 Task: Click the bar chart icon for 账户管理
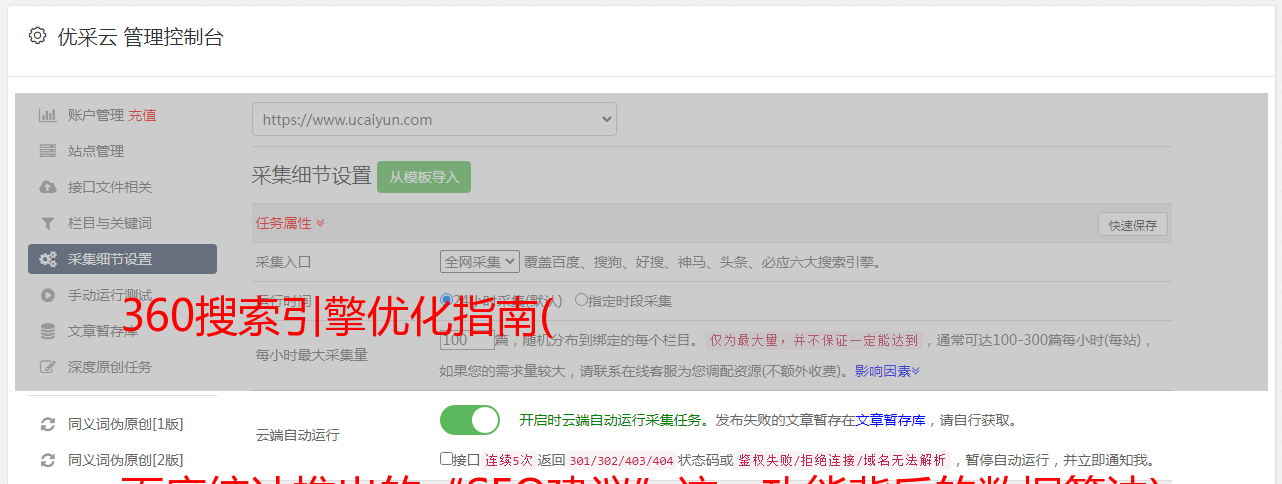click(x=47, y=115)
